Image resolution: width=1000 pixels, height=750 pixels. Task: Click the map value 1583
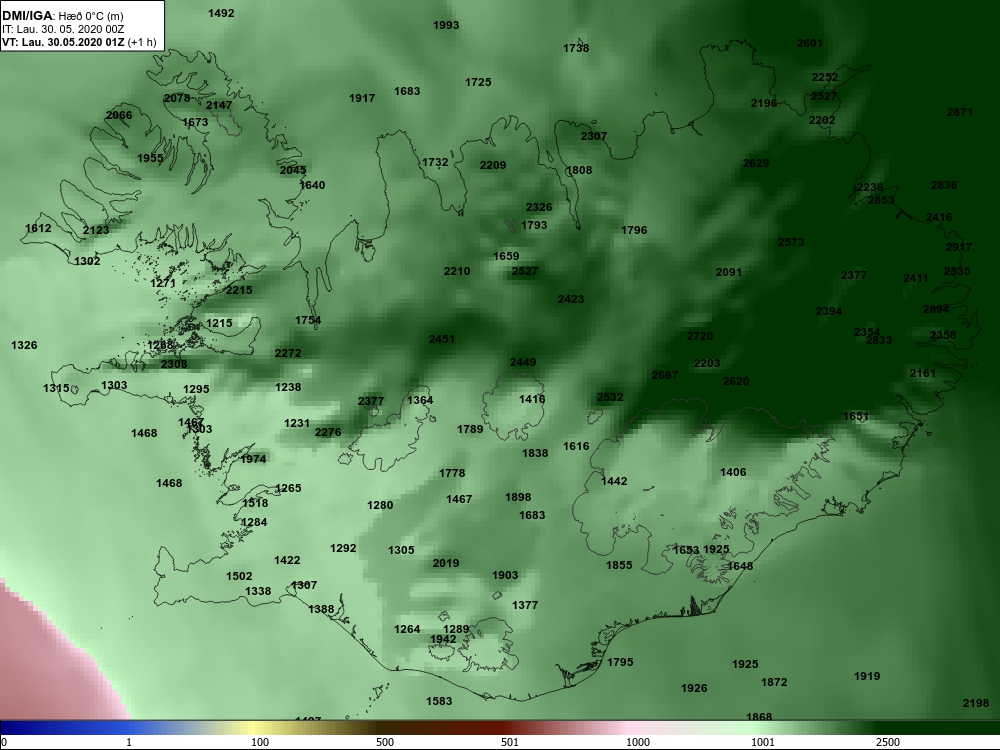(439, 702)
